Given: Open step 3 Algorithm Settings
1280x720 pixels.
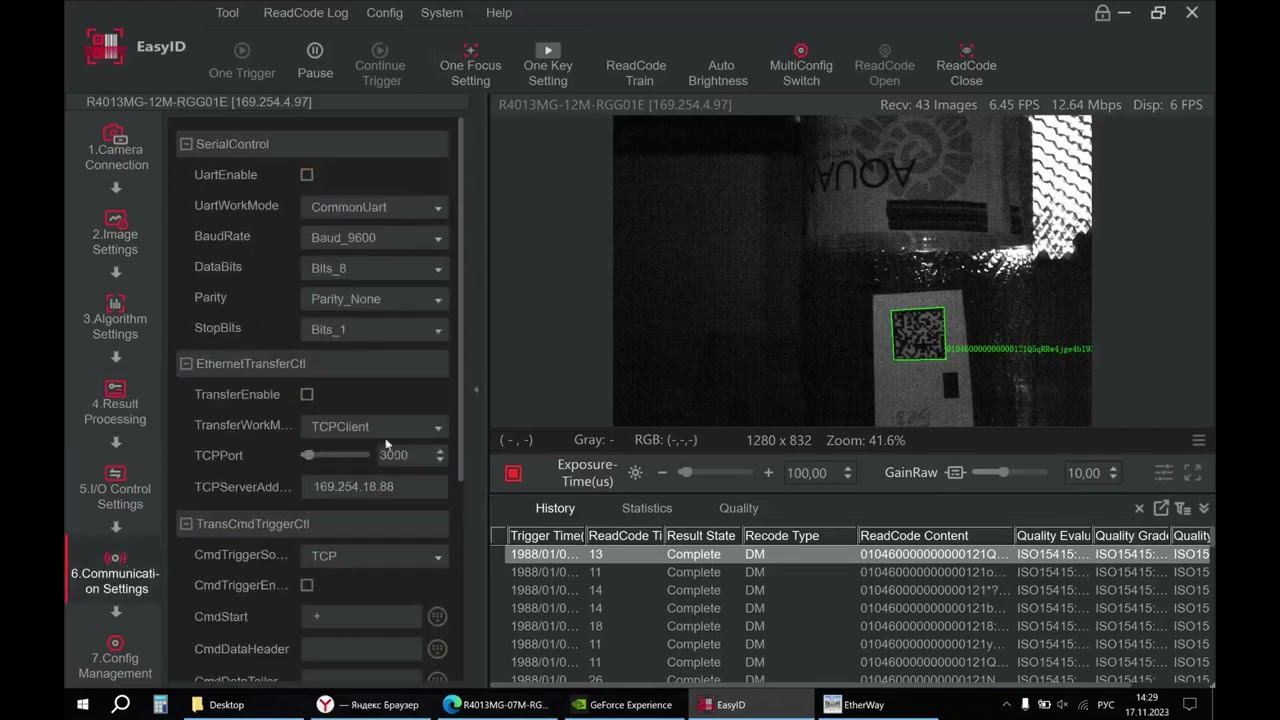Looking at the screenshot, I should (x=116, y=318).
